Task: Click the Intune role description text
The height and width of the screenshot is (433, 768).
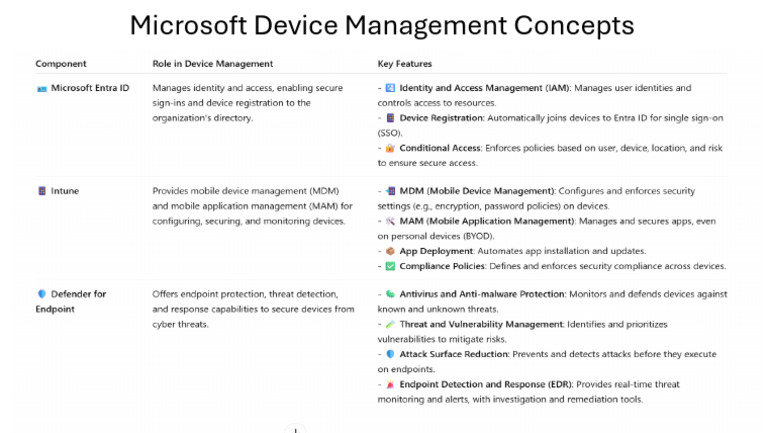Action: tap(252, 206)
